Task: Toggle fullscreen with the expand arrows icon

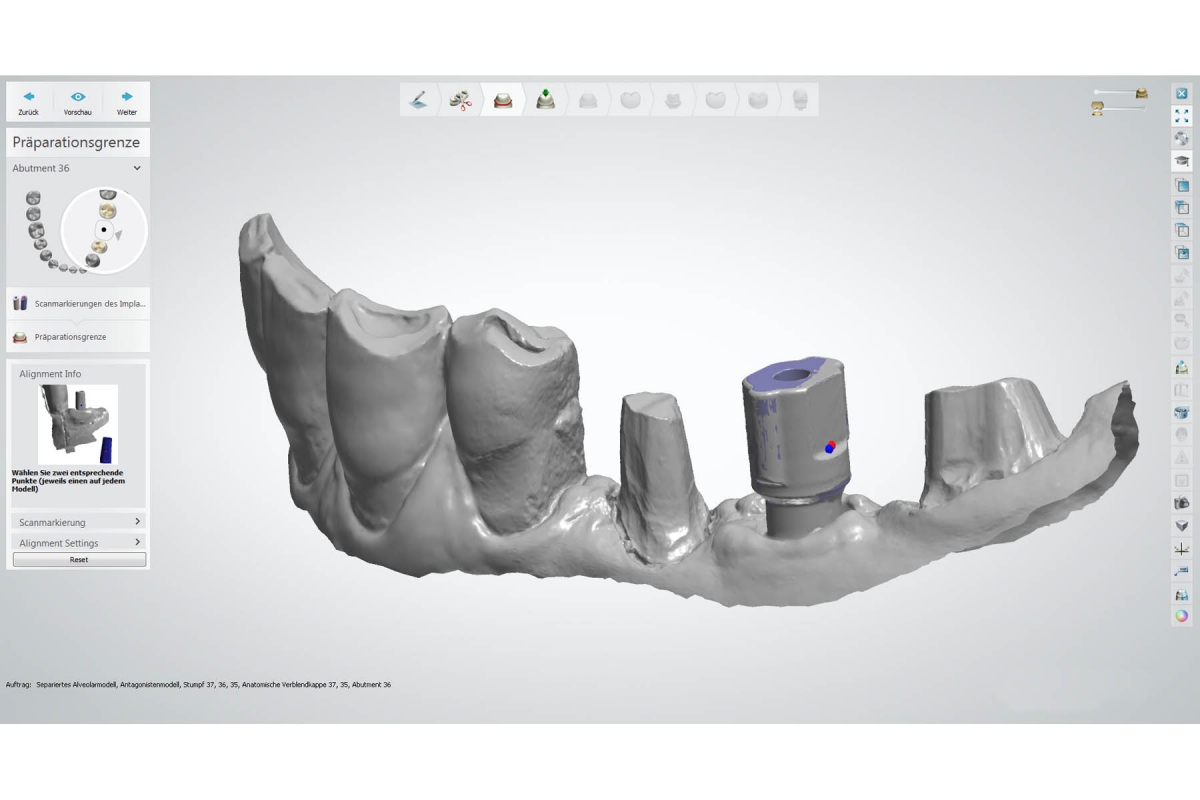Action: point(1181,116)
